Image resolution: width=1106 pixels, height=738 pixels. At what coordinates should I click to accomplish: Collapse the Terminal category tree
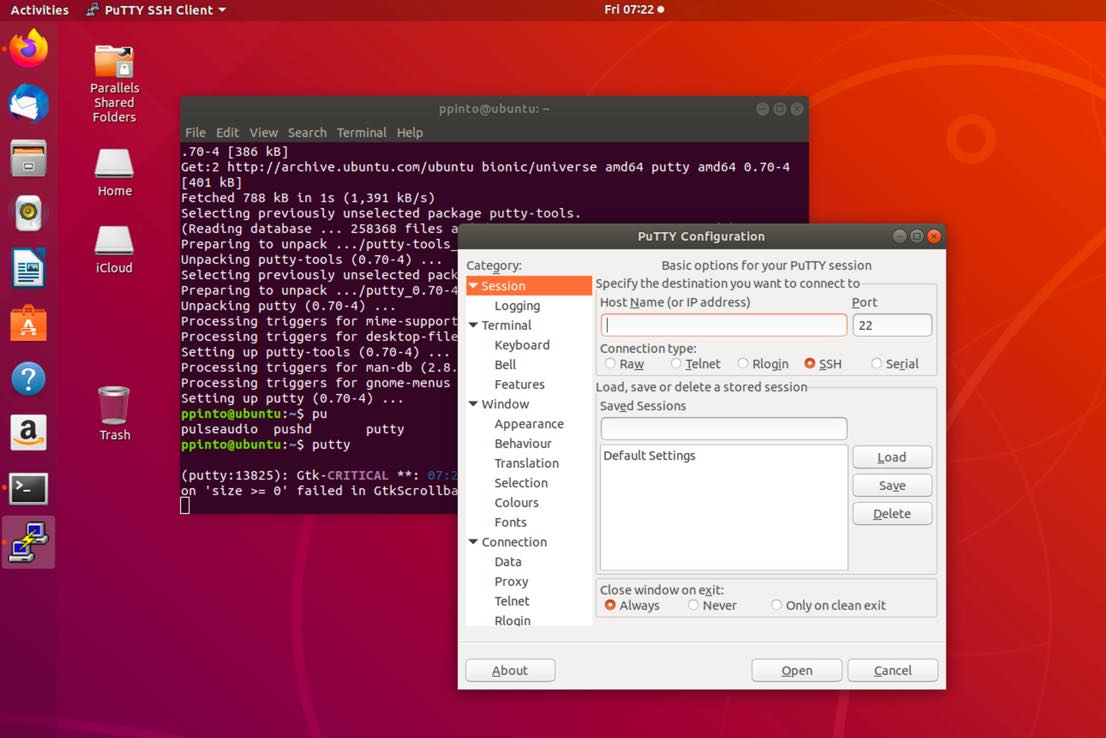tap(473, 325)
